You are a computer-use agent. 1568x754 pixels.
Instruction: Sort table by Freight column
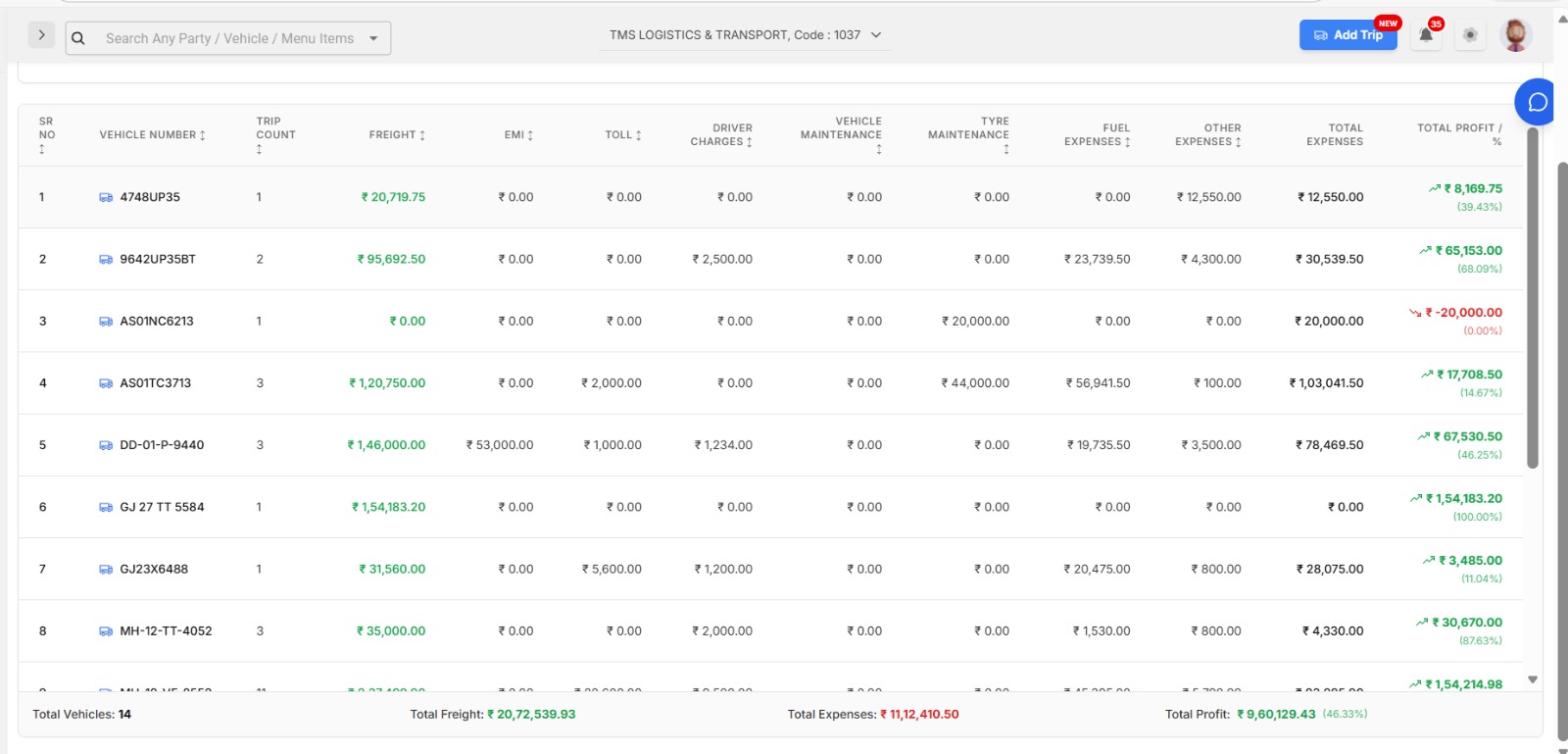tap(397, 135)
